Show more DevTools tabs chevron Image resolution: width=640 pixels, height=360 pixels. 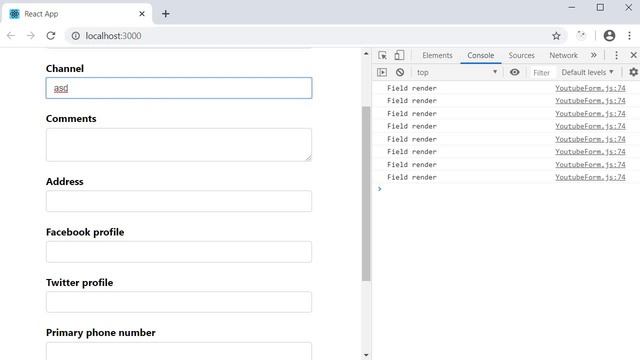[593, 55]
